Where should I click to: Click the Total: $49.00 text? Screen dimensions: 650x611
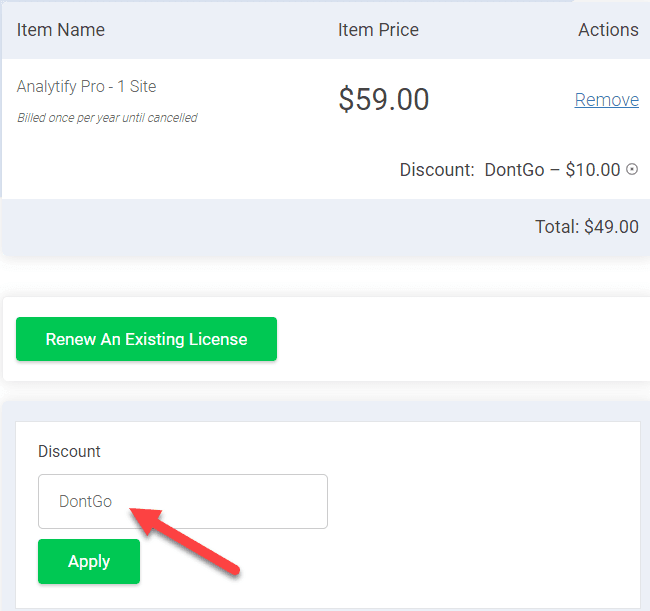pyautogui.click(x=587, y=227)
